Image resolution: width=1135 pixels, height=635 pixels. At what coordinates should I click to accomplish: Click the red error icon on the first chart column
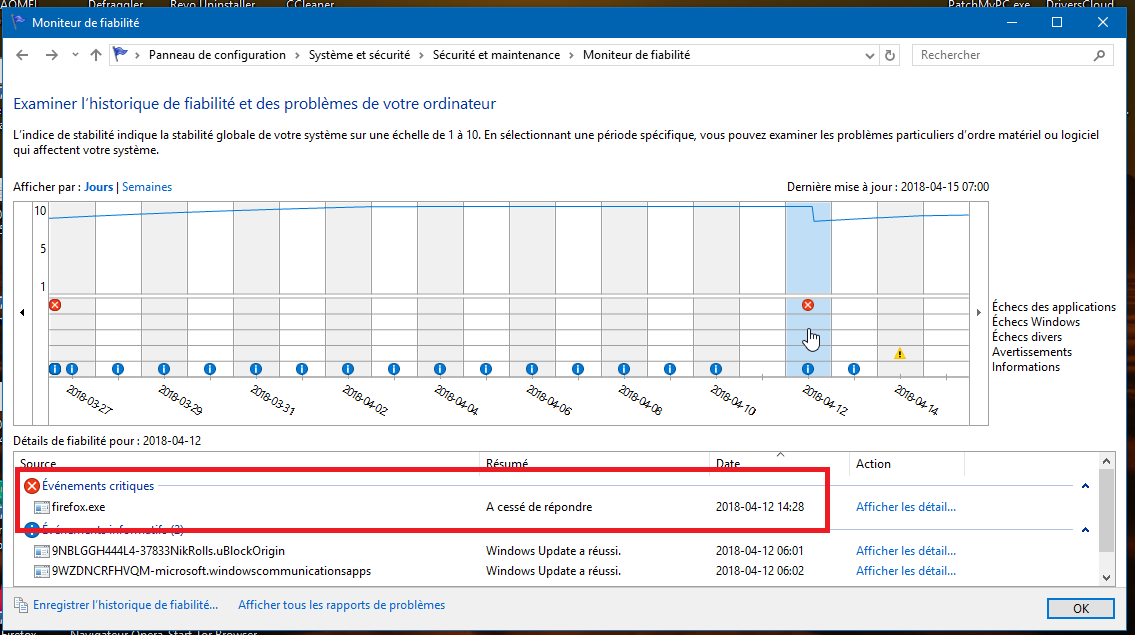point(55,305)
